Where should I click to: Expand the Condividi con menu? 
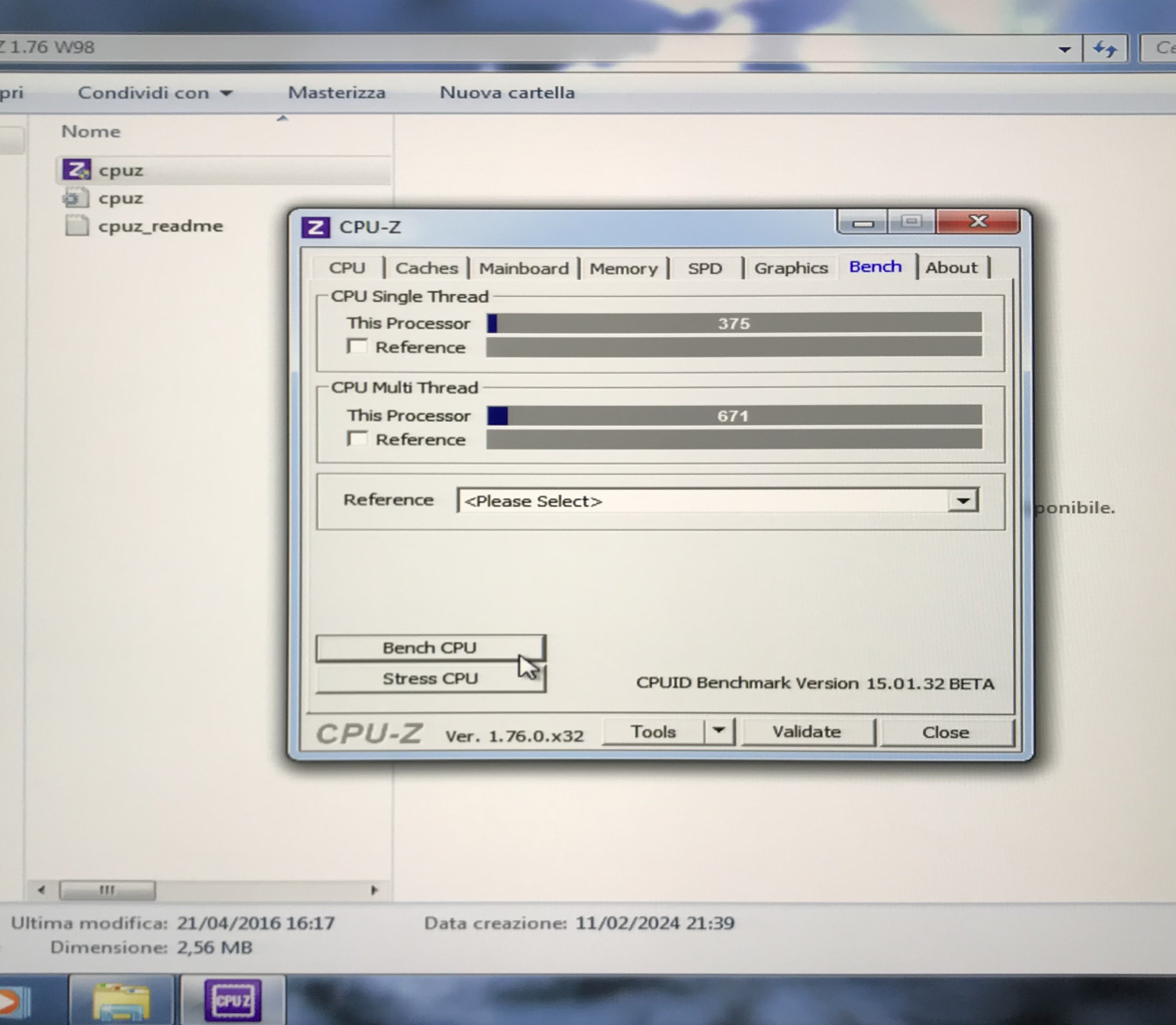pyautogui.click(x=154, y=93)
